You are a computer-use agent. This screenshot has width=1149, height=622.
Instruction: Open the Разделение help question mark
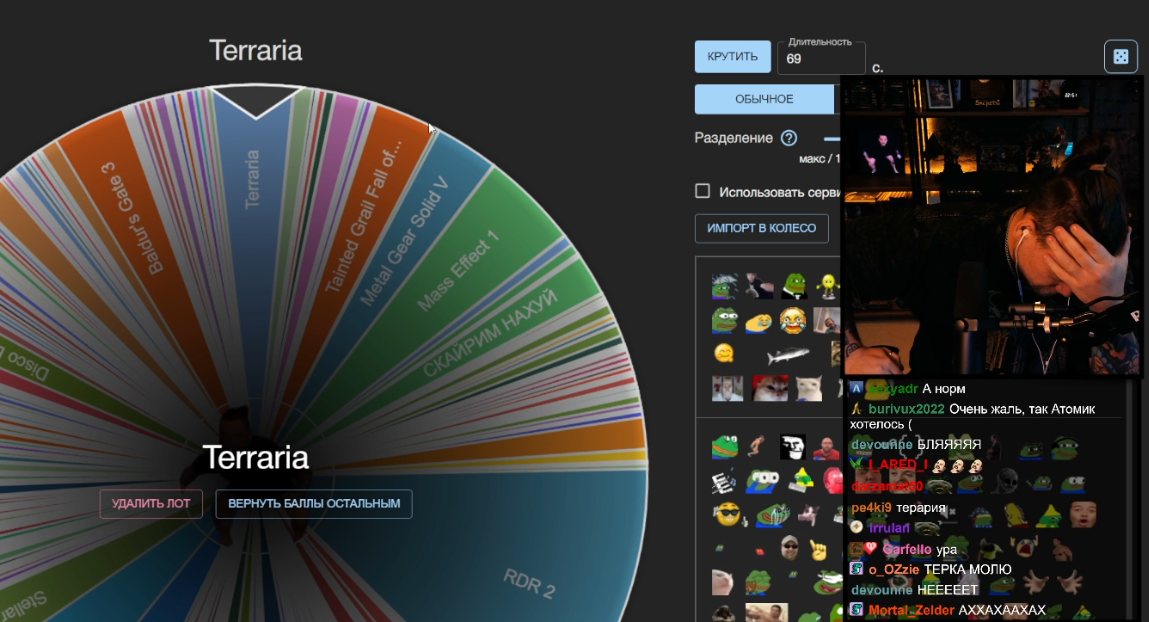[x=788, y=138]
